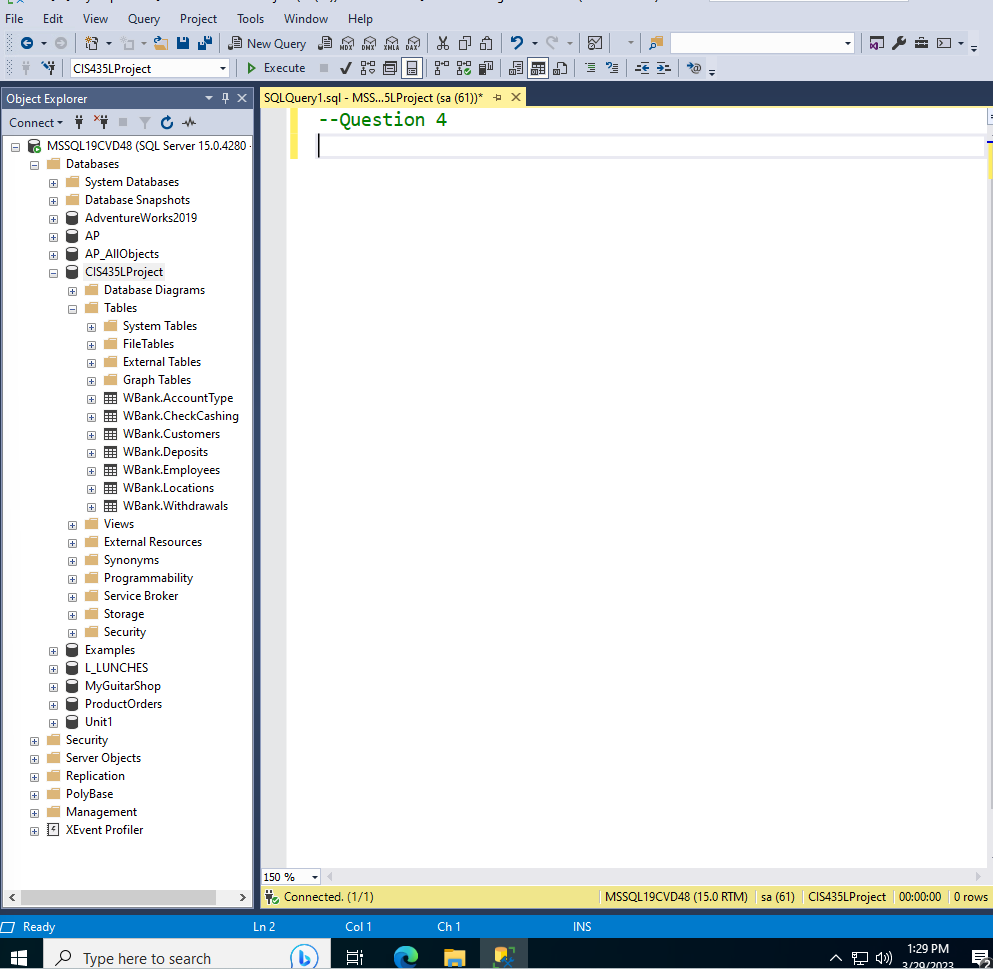Click the MDX query icon
This screenshot has width=993, height=969.
click(x=347, y=43)
